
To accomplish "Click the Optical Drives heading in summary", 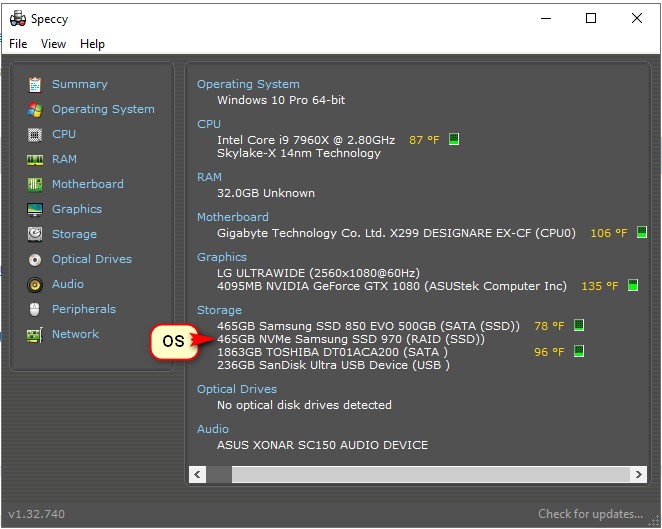I will 237,389.
